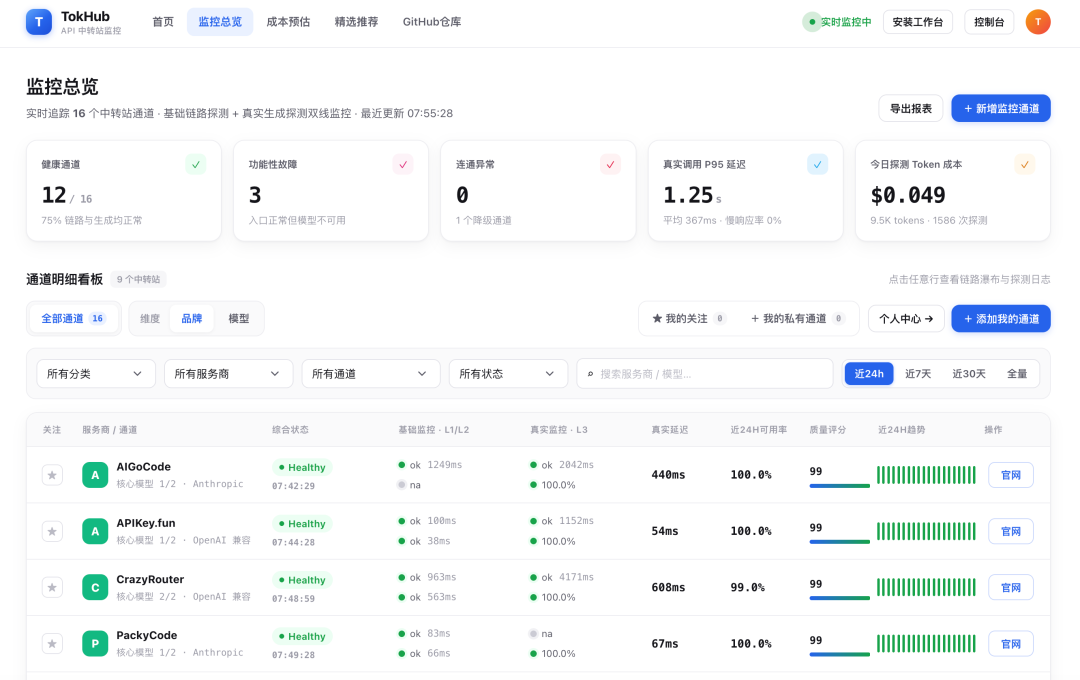Screen dimensions: 1080x680
Task: Click the AIGoCode 24H trend chart
Action: click(x=926, y=475)
